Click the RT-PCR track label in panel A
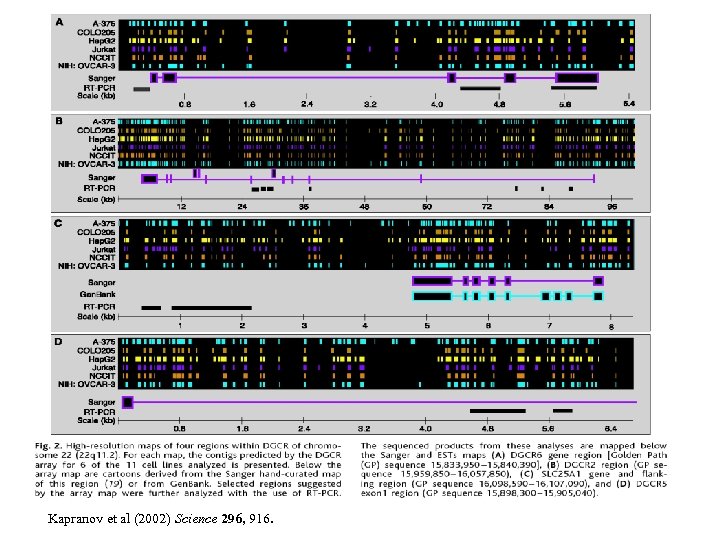The image size is (720, 540). [100, 88]
